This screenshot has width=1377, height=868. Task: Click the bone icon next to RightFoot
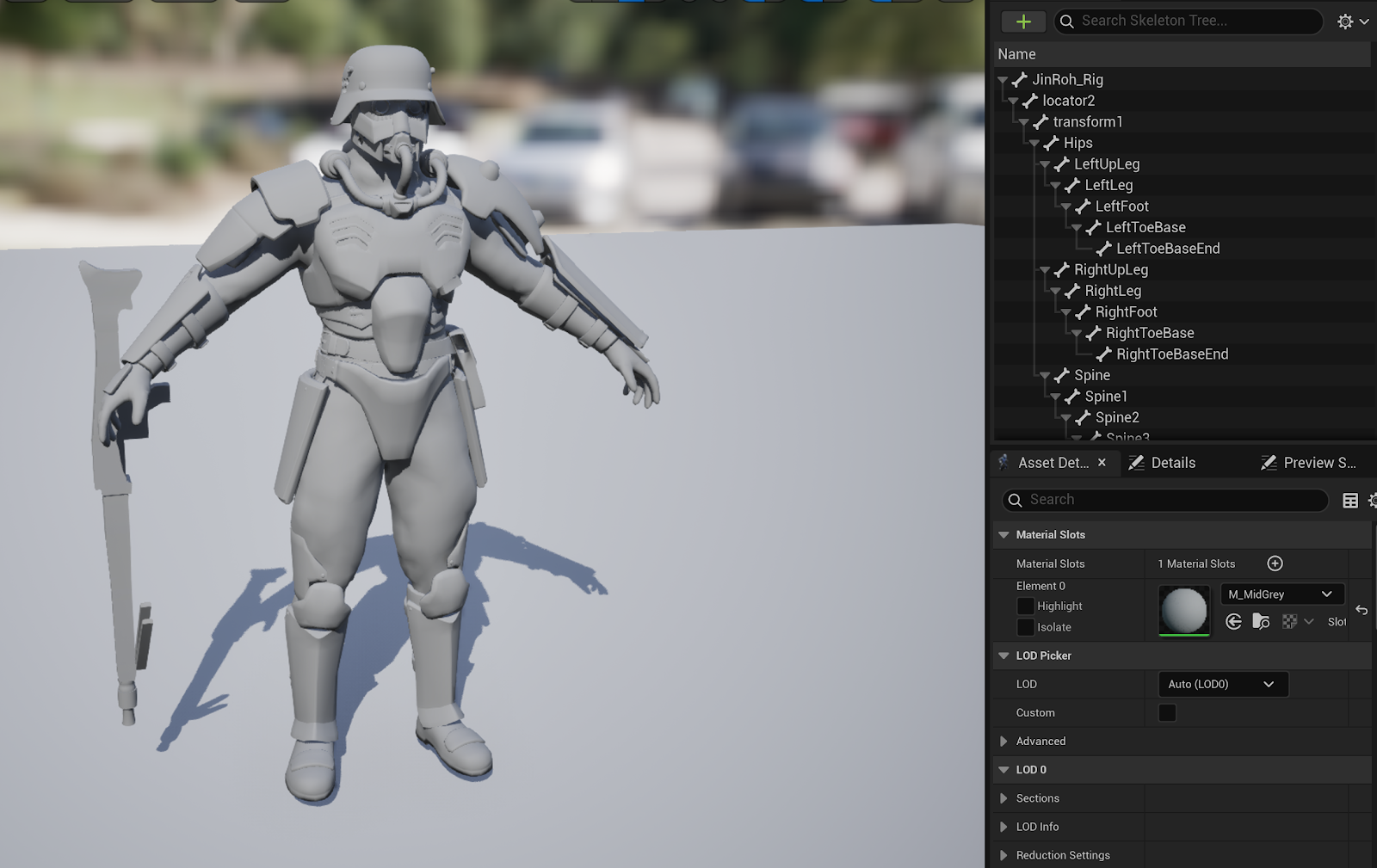1083,311
